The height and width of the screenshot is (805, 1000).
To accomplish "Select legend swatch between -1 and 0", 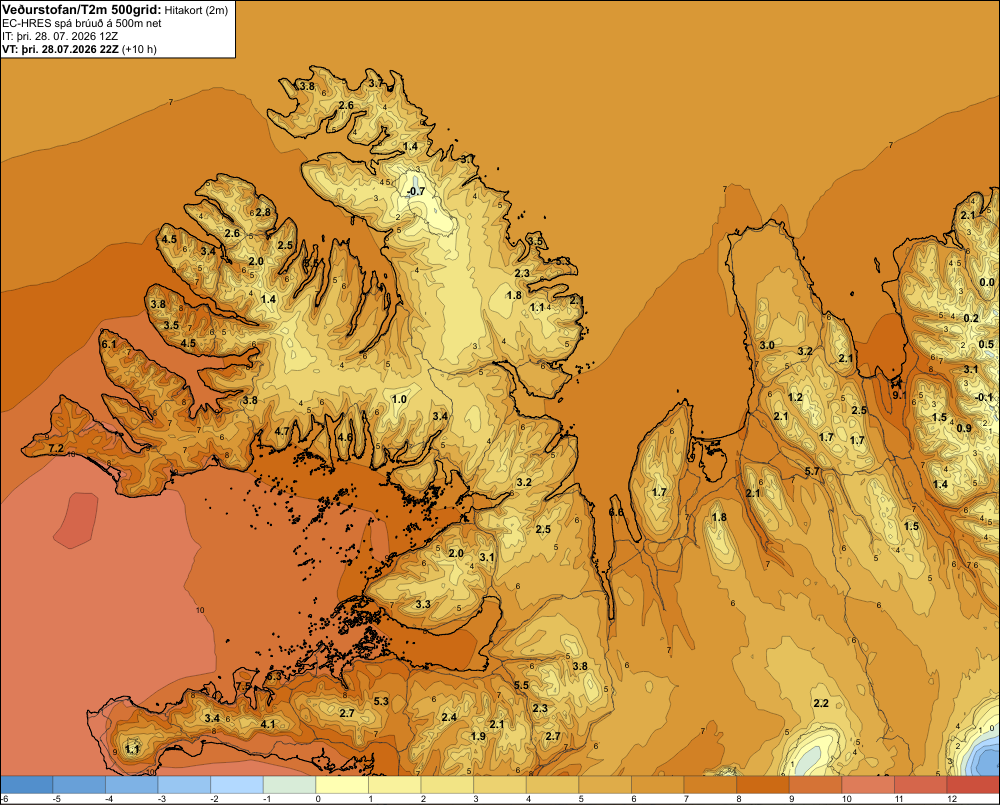I will pyautogui.click(x=290, y=785).
